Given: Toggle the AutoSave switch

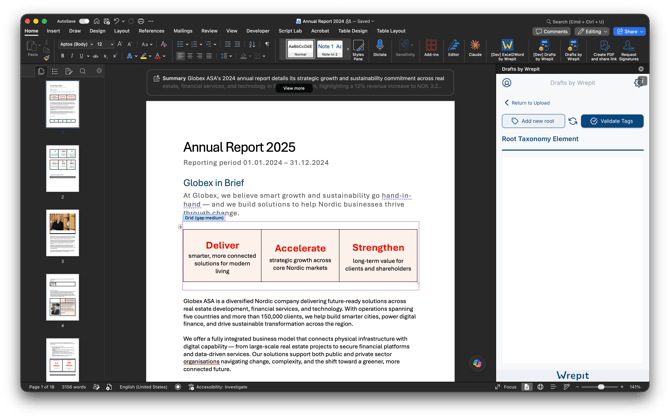Looking at the screenshot, I should click(84, 21).
